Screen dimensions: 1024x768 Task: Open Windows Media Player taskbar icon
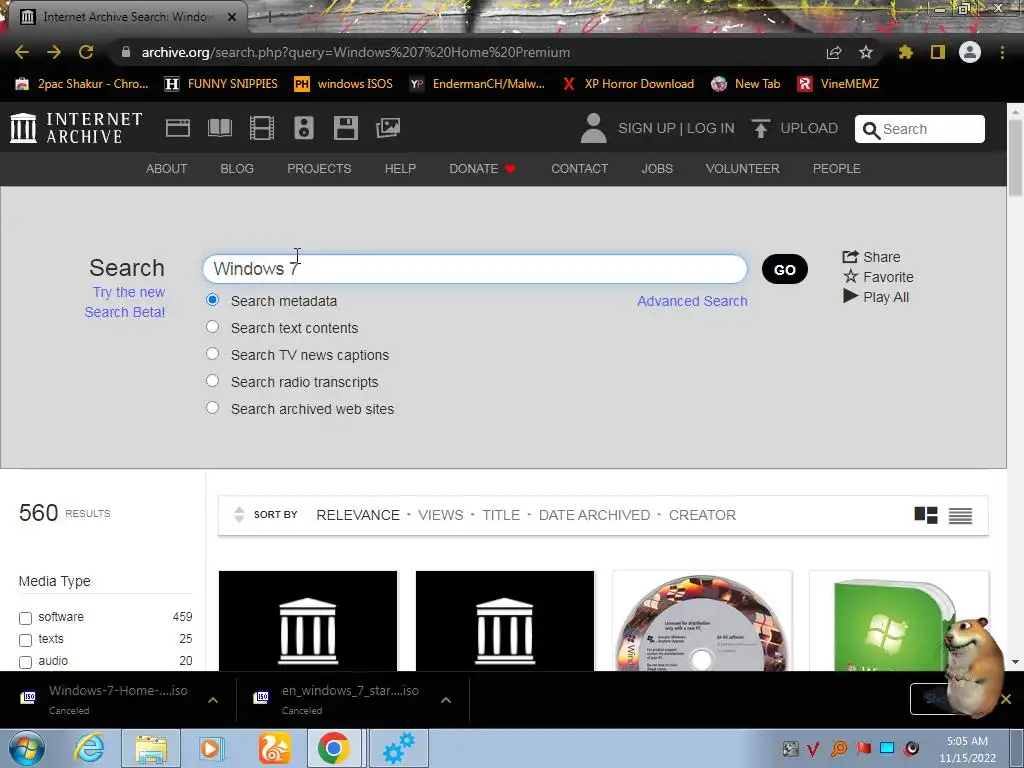pos(212,748)
